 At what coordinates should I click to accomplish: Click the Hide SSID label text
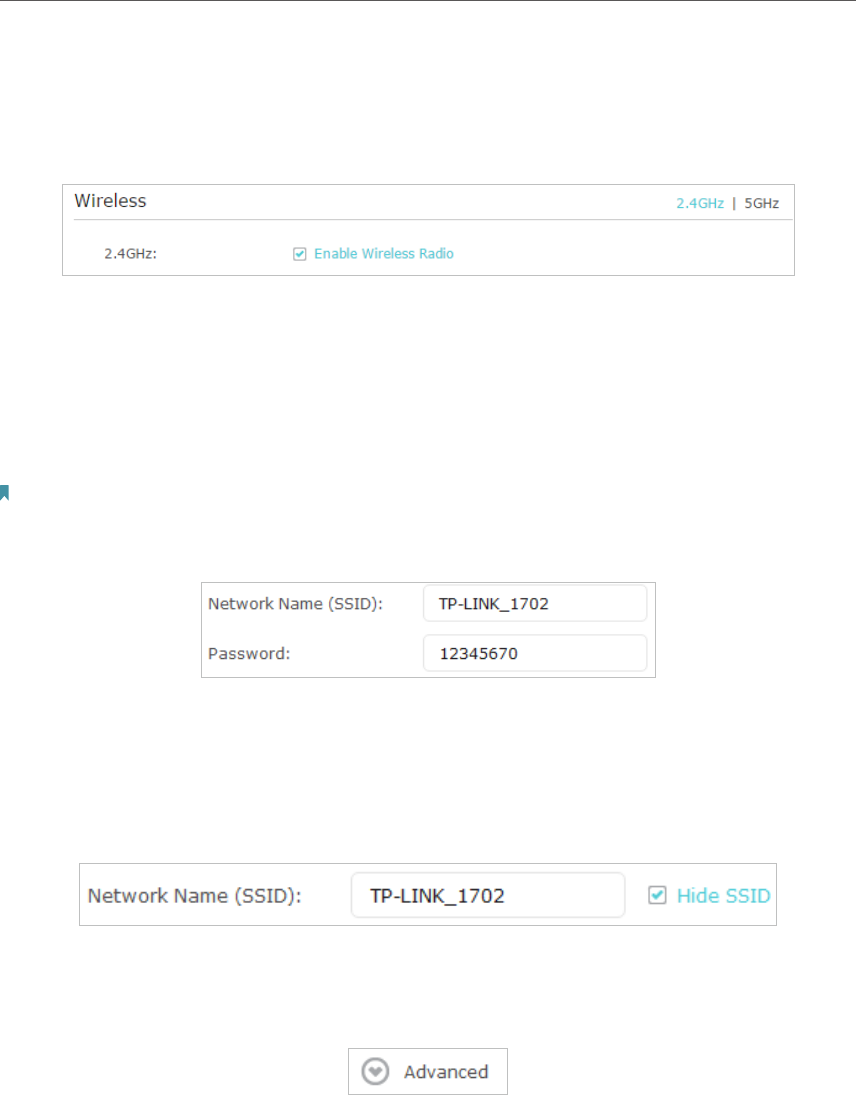[x=723, y=895]
